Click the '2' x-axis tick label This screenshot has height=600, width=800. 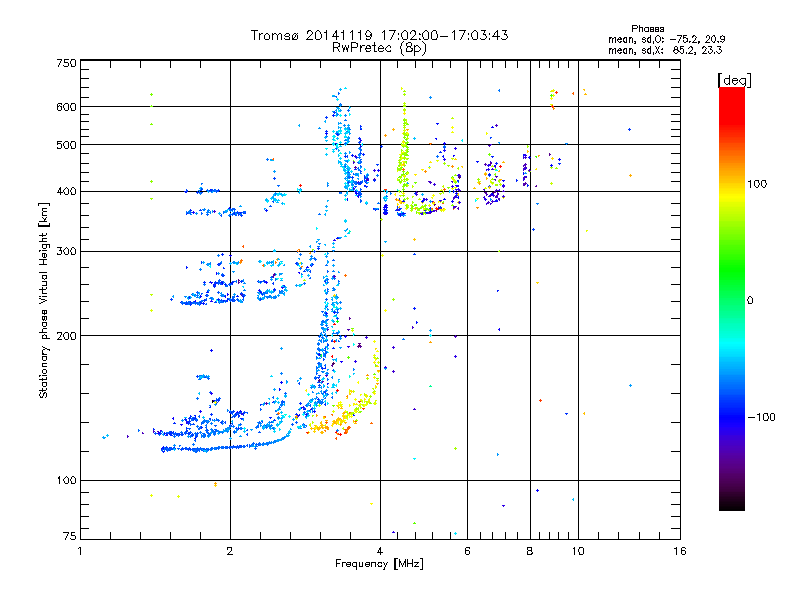click(230, 551)
